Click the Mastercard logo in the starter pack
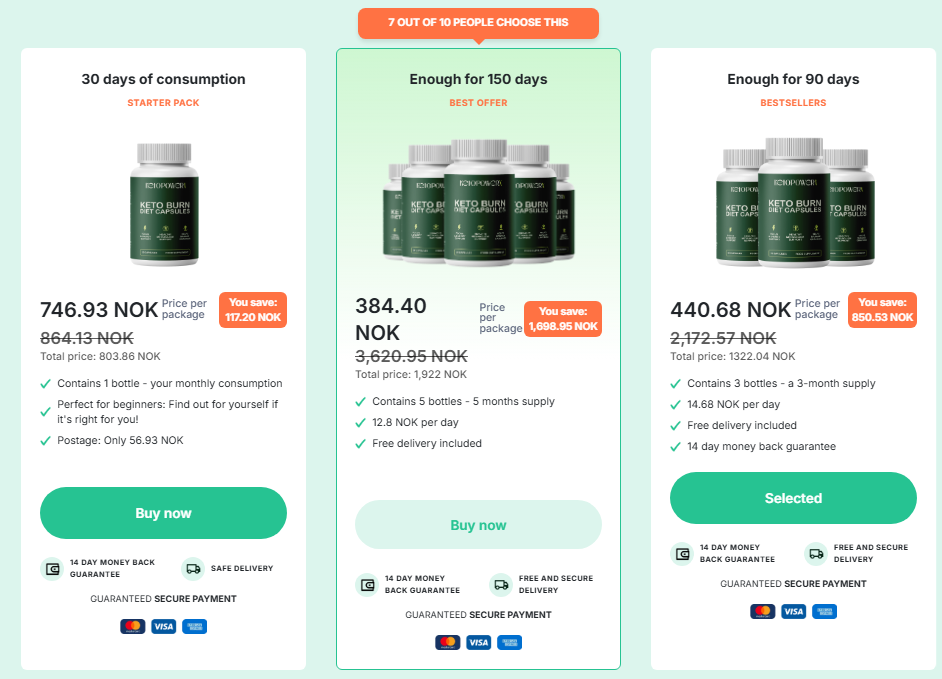Viewport: 942px width, 679px height. coord(132,627)
